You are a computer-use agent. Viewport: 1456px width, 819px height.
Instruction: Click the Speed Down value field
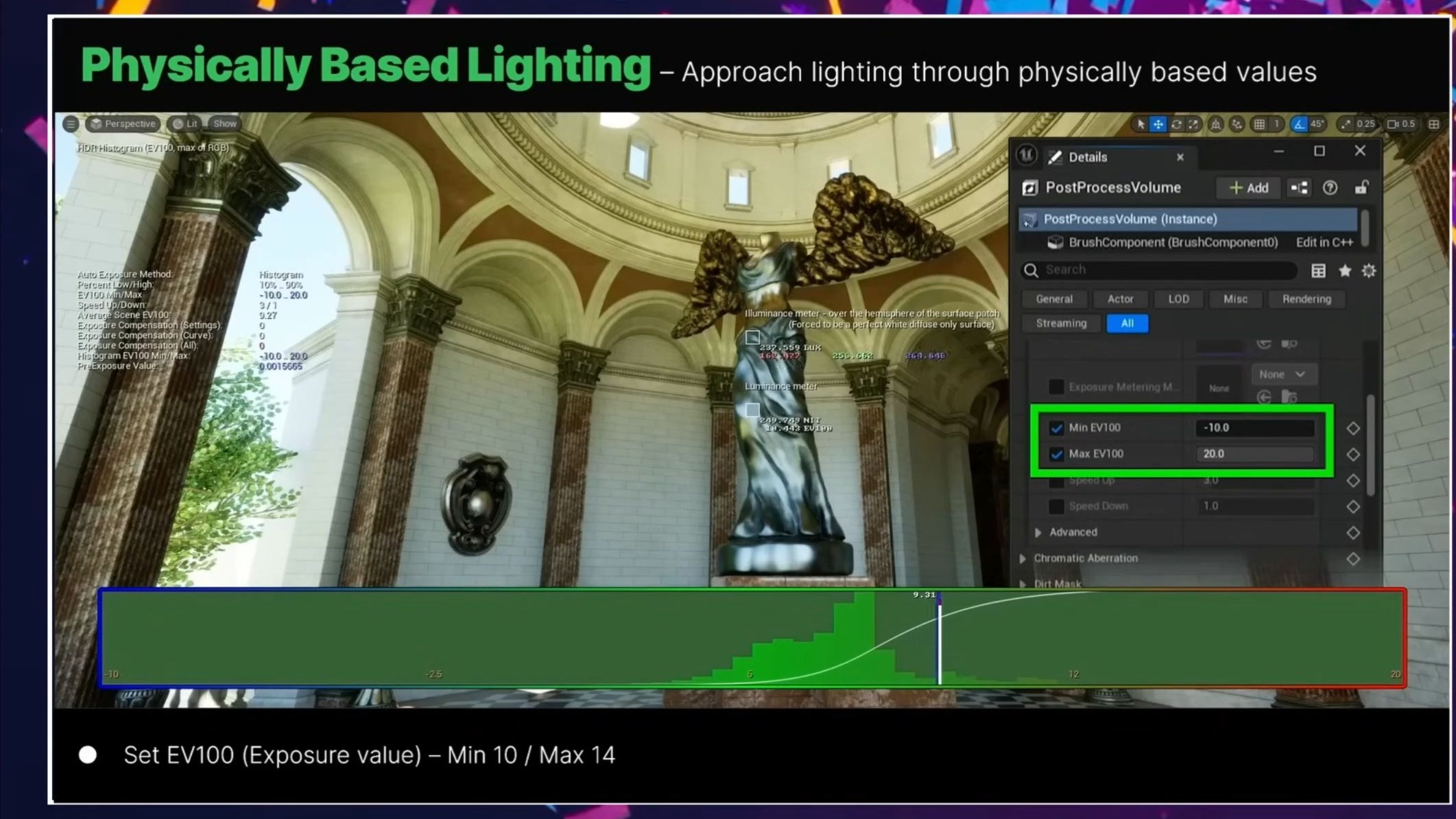pyautogui.click(x=1254, y=506)
